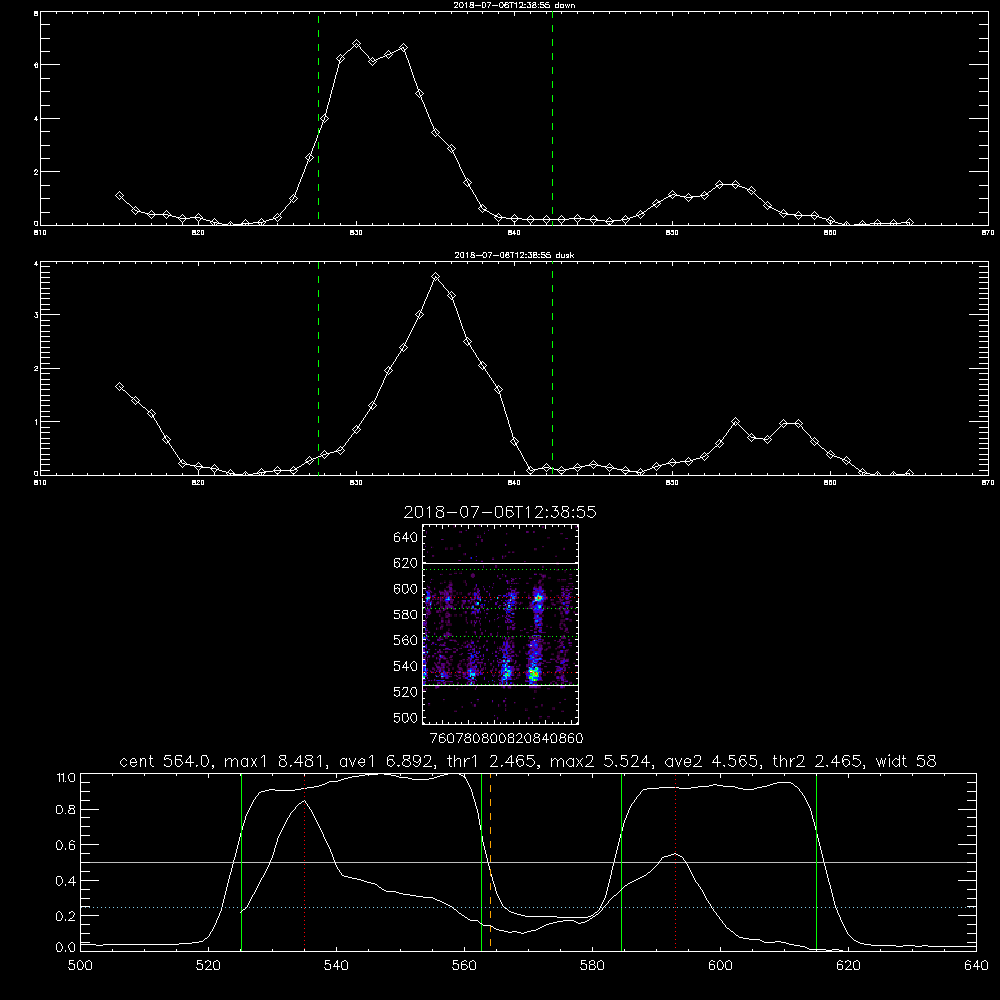Click x-axis label 500 of bottom plot
Viewport: 1000px width, 1000px height.
(80, 966)
